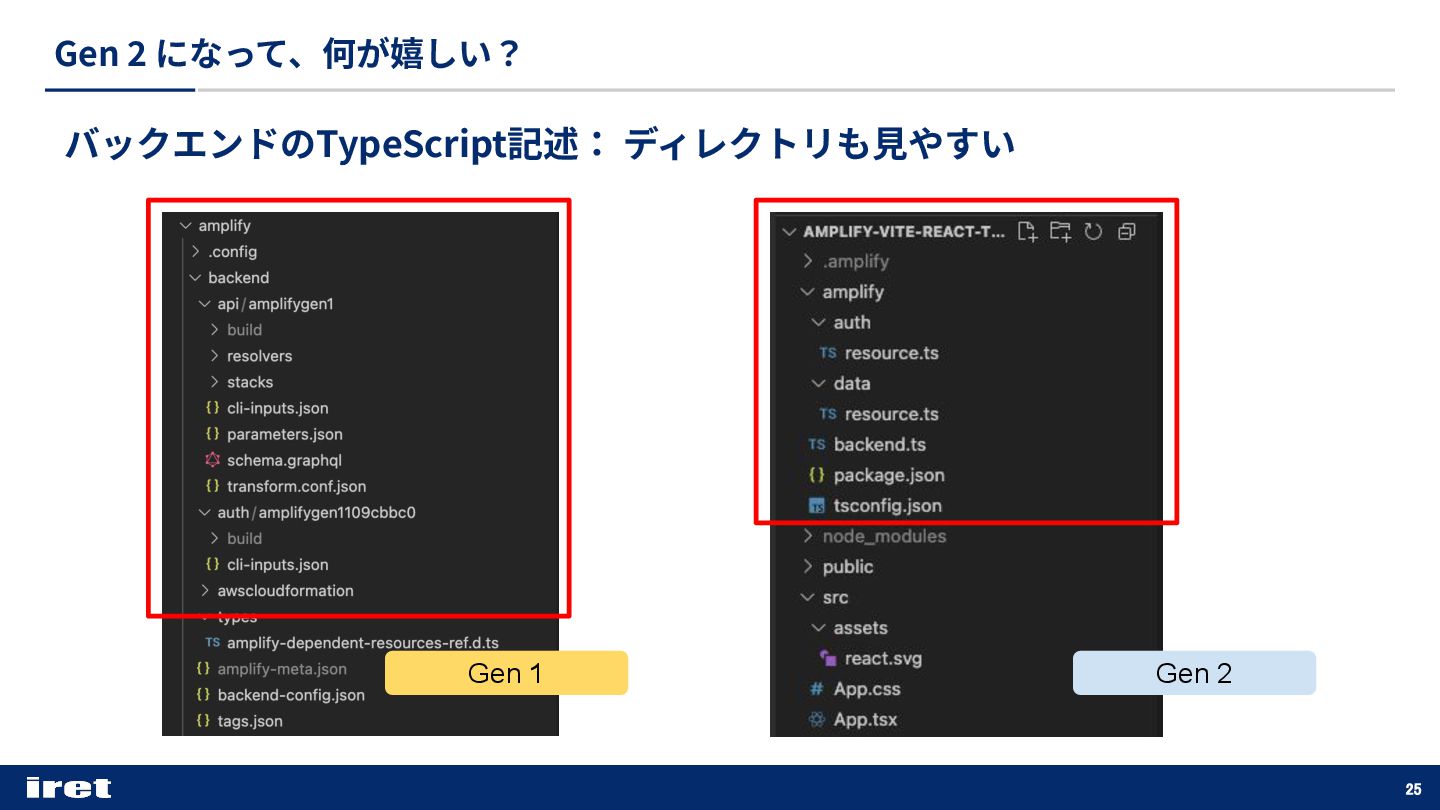The width and height of the screenshot is (1440, 810).
Task: Click the braces icon beside backend-config.json
Action: 203,695
